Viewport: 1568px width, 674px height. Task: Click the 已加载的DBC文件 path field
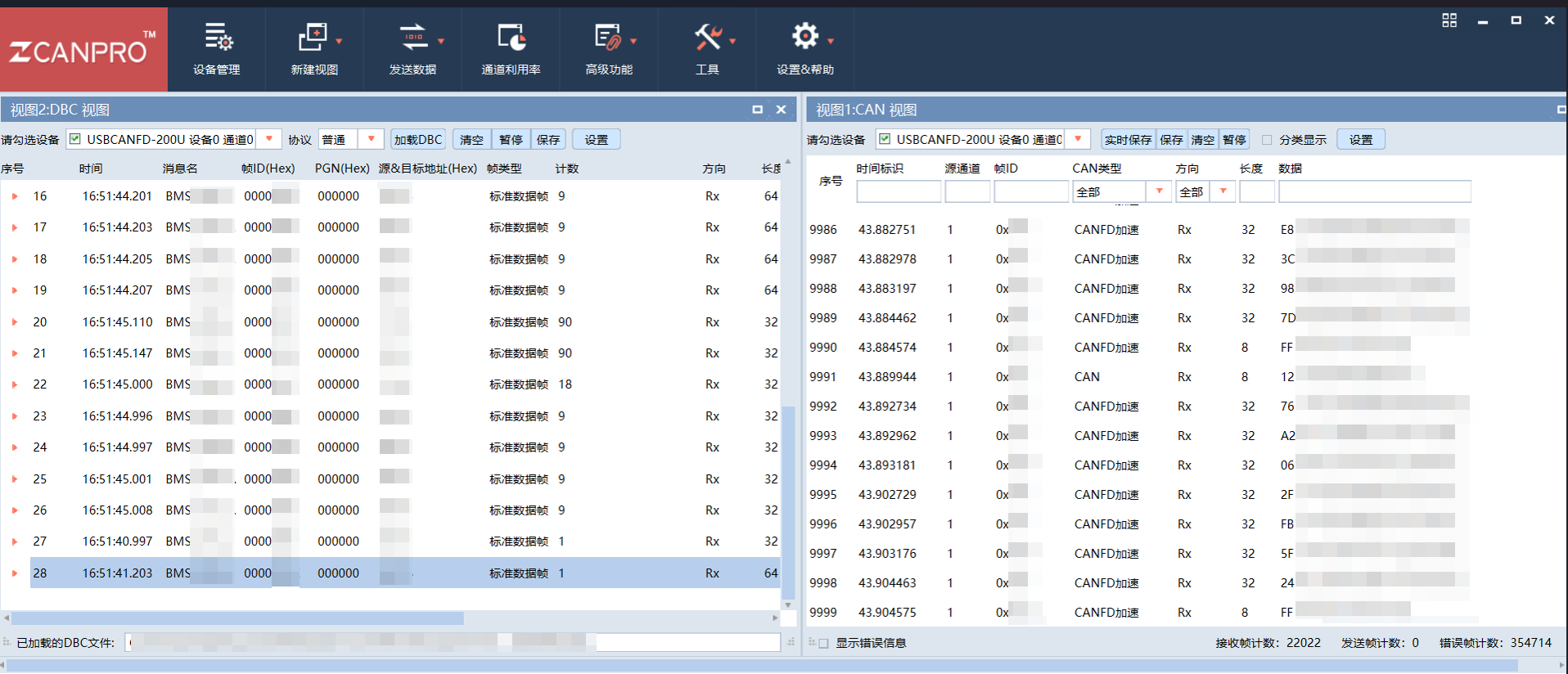(x=453, y=642)
